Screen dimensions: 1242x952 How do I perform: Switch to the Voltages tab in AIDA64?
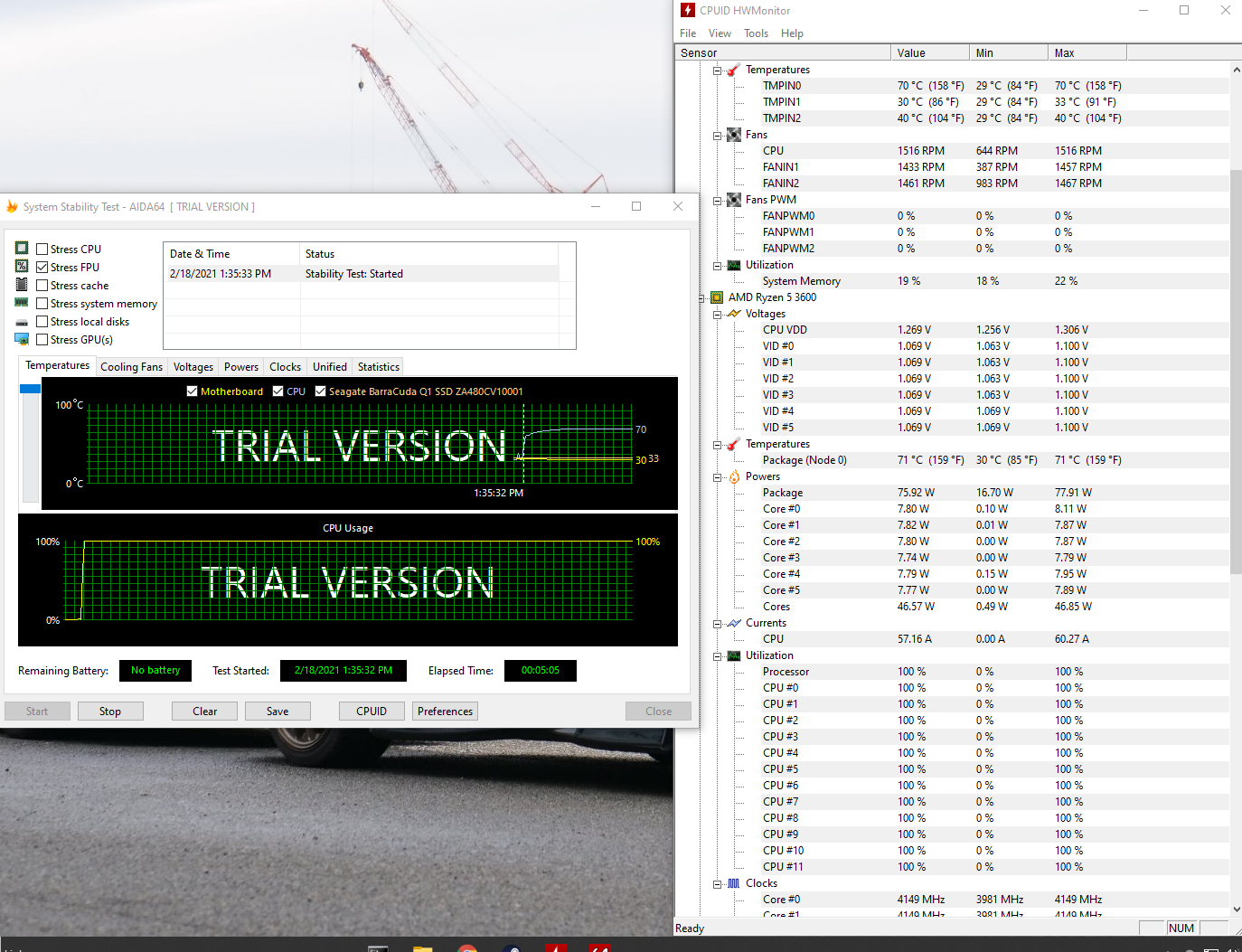click(x=193, y=366)
